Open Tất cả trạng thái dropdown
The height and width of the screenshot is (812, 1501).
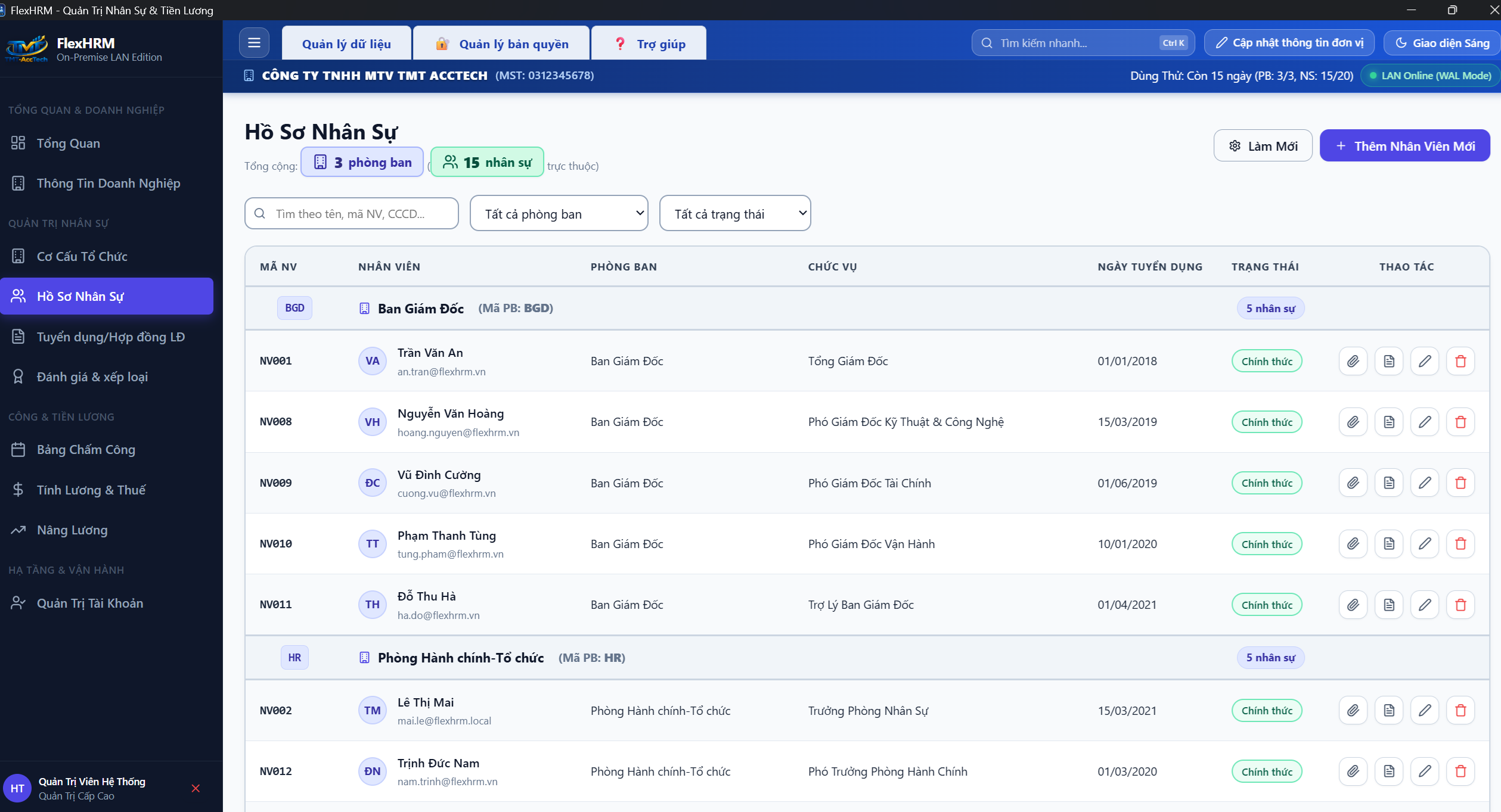[x=735, y=213]
